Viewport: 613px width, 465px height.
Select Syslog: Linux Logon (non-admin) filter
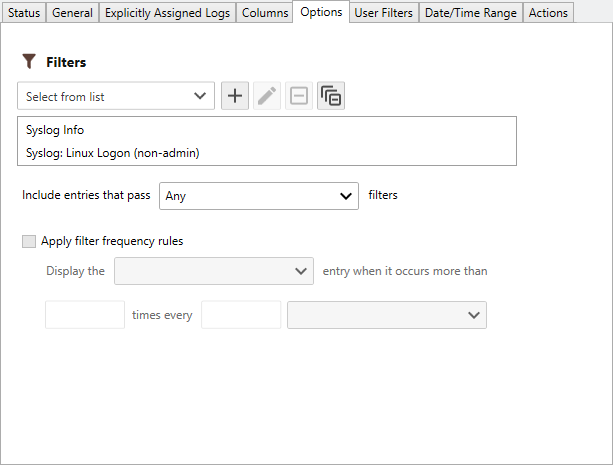point(112,153)
